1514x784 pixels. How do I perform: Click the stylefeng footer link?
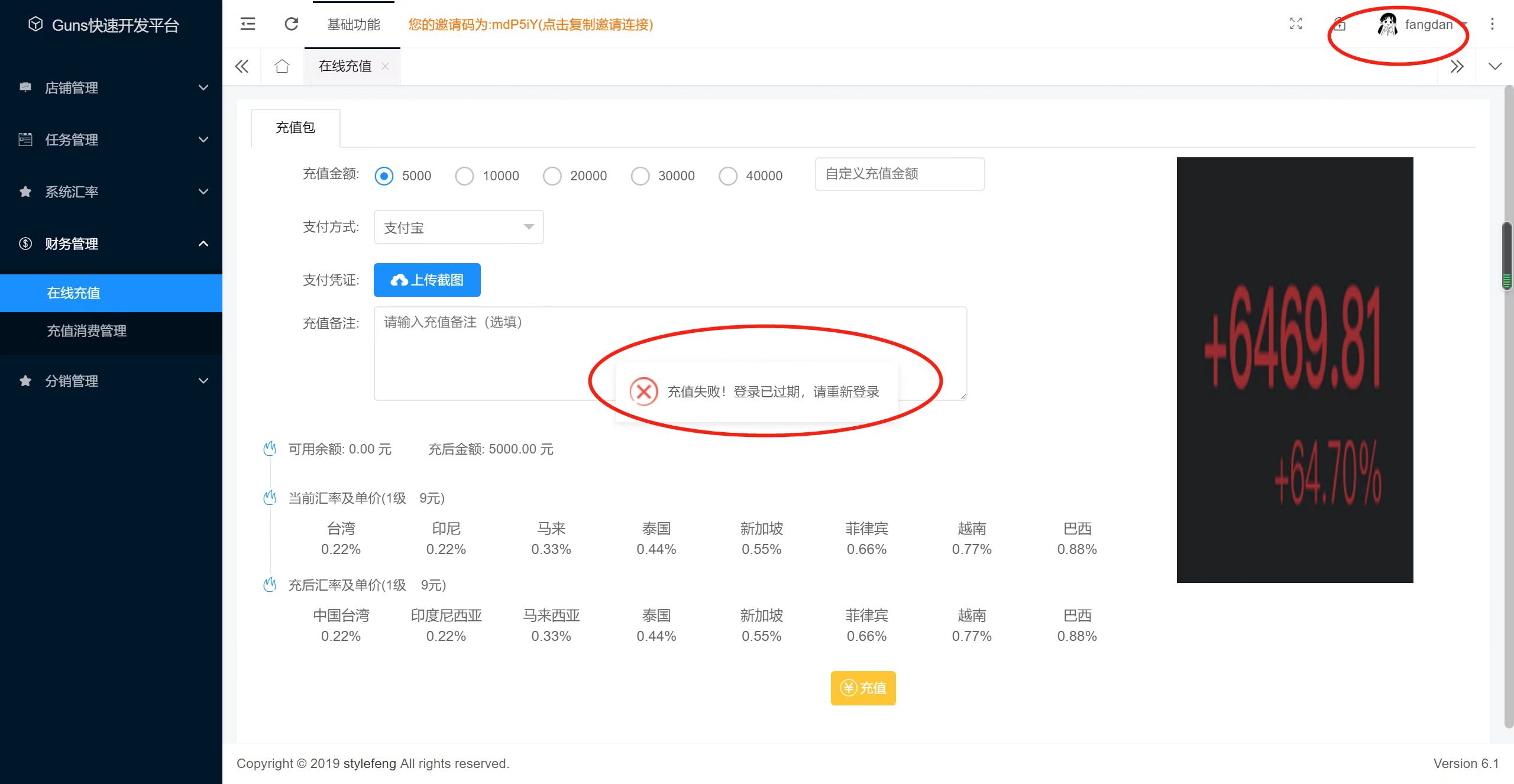click(370, 763)
